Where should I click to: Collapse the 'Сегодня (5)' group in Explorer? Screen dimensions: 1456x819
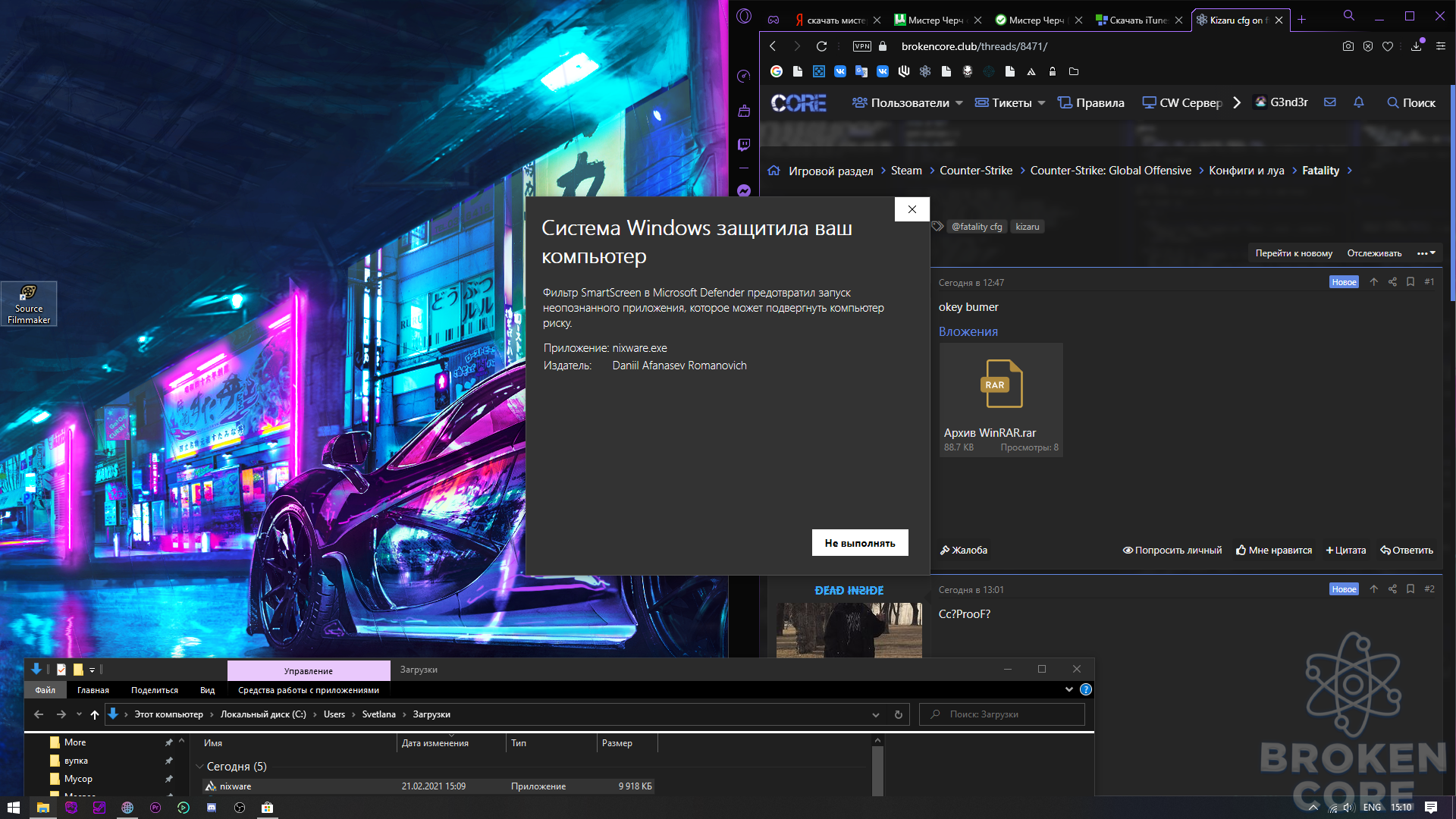[199, 767]
